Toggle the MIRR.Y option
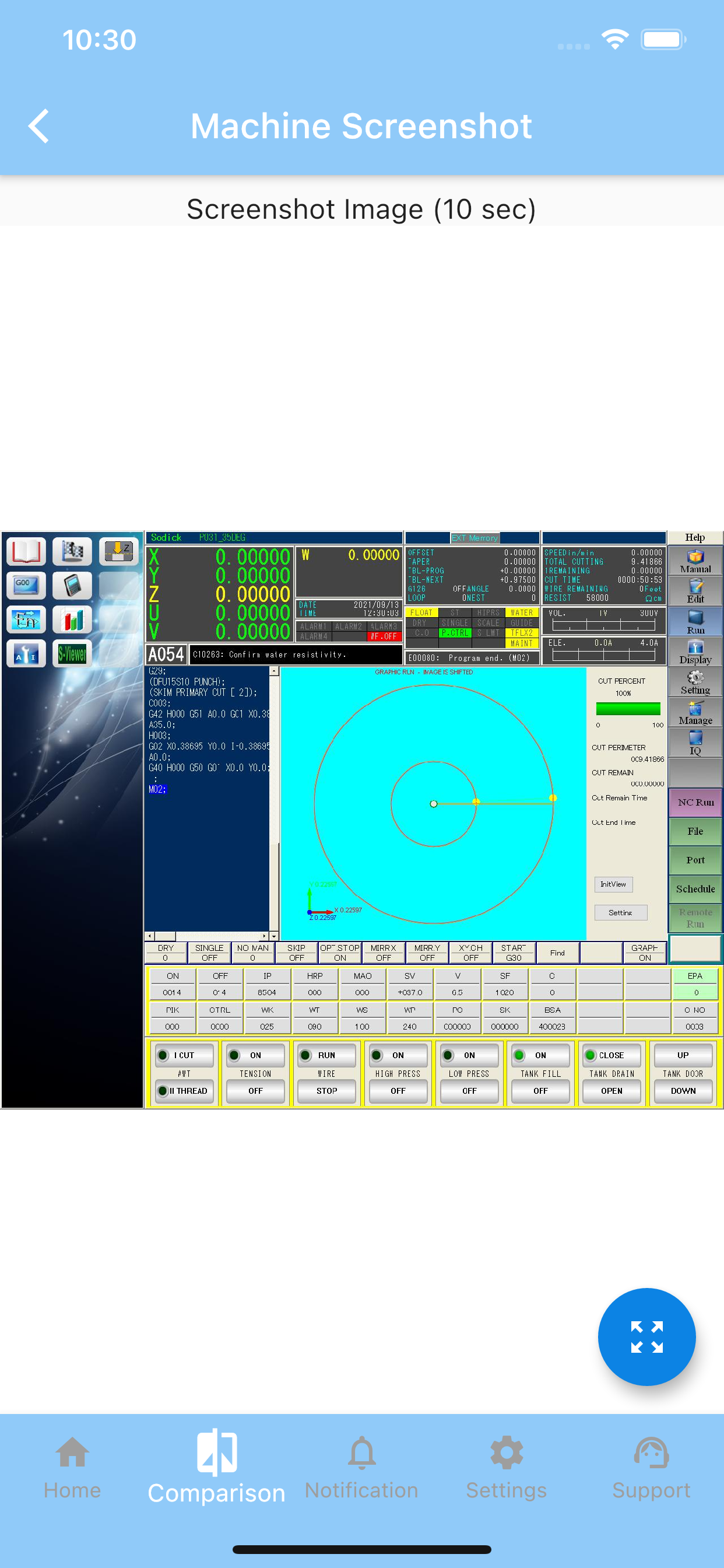724x1568 pixels. click(x=427, y=953)
